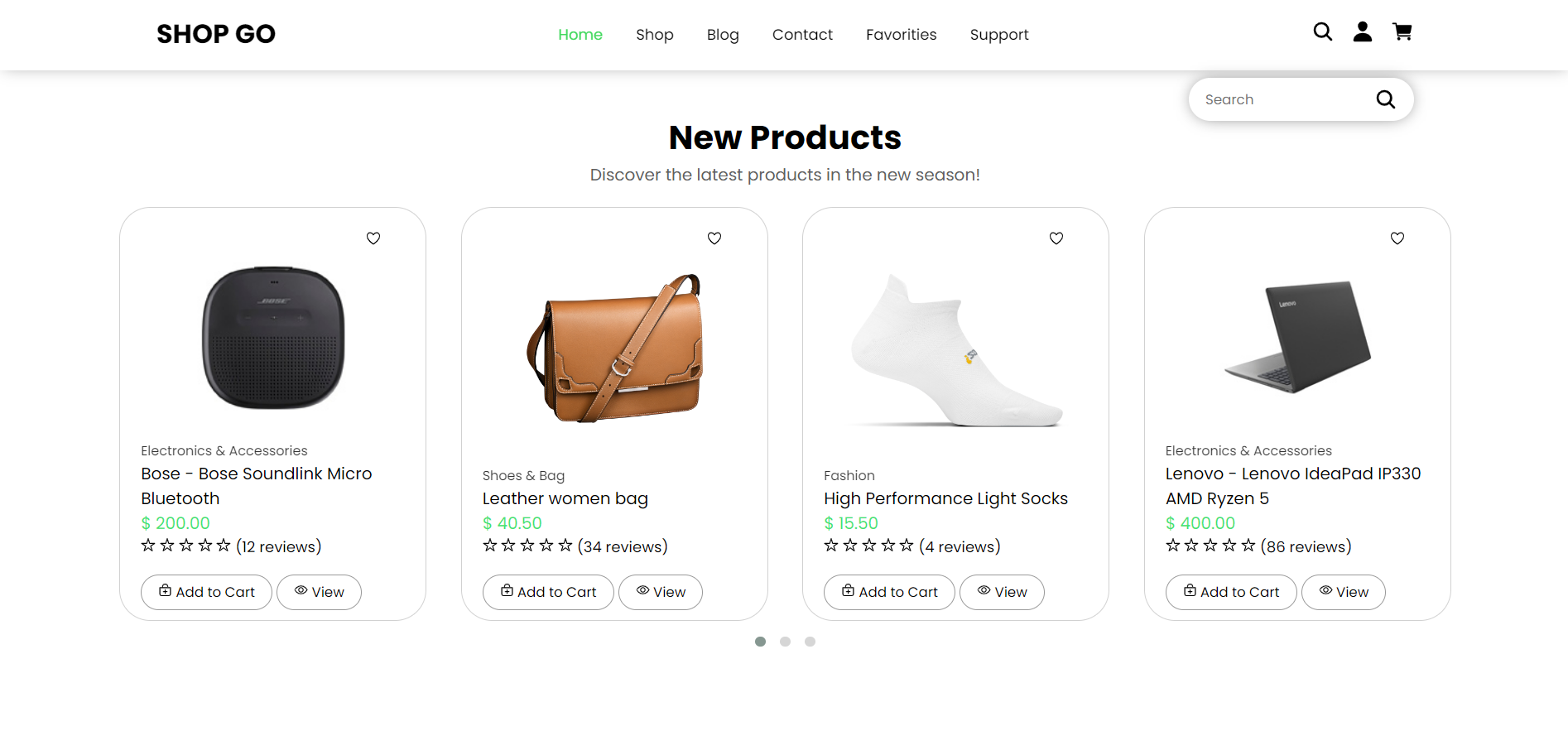
Task: Open search using the navbar magnifier icon
Action: pyautogui.click(x=1322, y=31)
